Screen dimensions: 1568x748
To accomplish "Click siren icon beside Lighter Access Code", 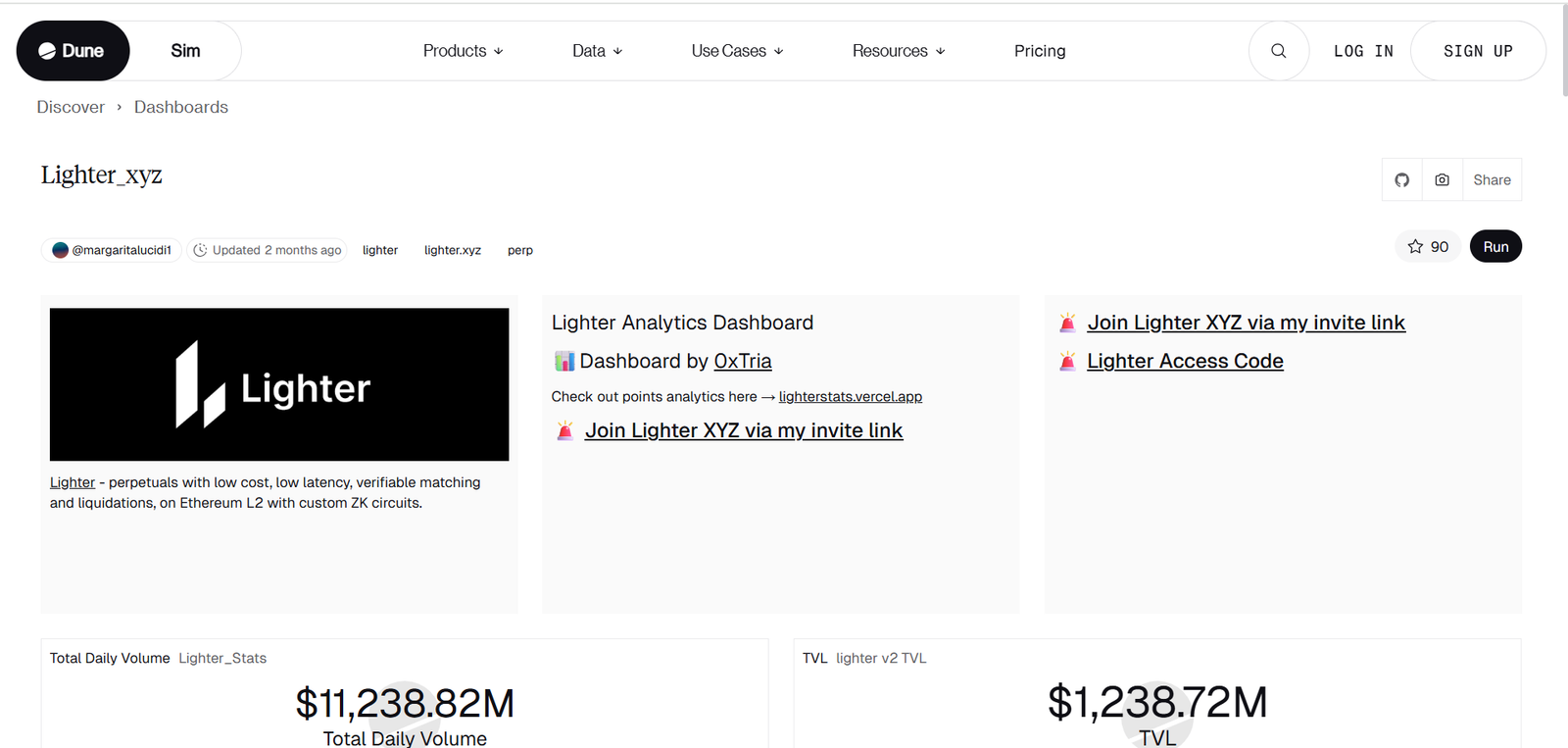I will pos(1067,362).
